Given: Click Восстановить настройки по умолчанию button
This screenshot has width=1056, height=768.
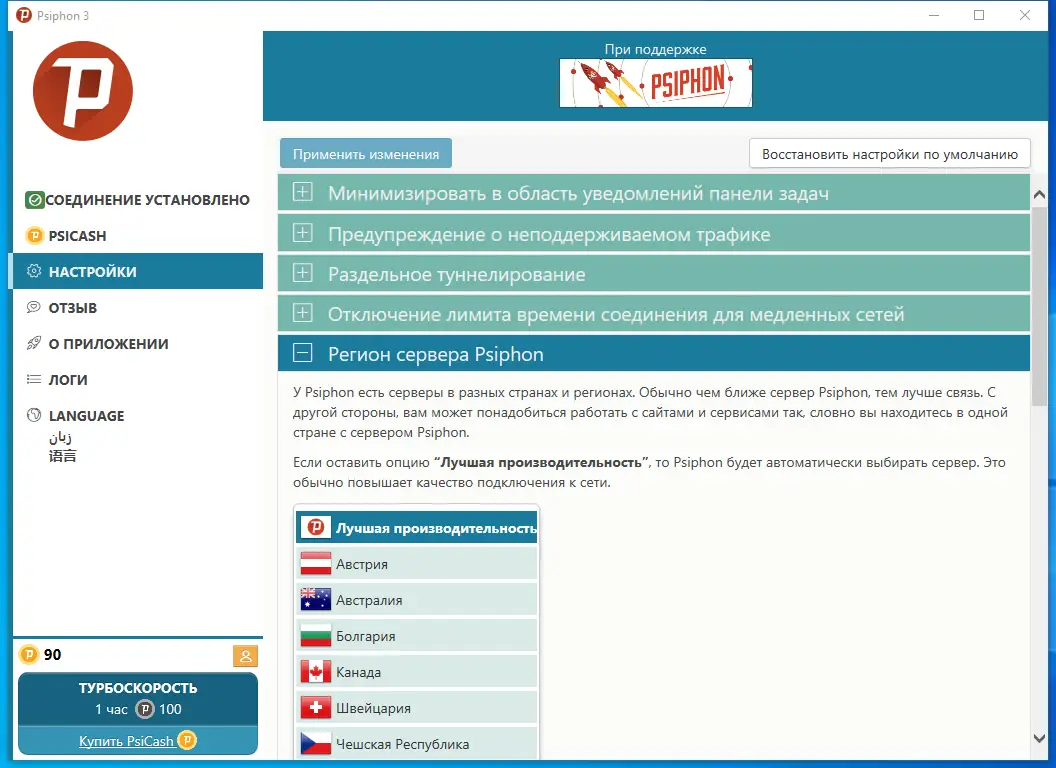Looking at the screenshot, I should click(890, 154).
